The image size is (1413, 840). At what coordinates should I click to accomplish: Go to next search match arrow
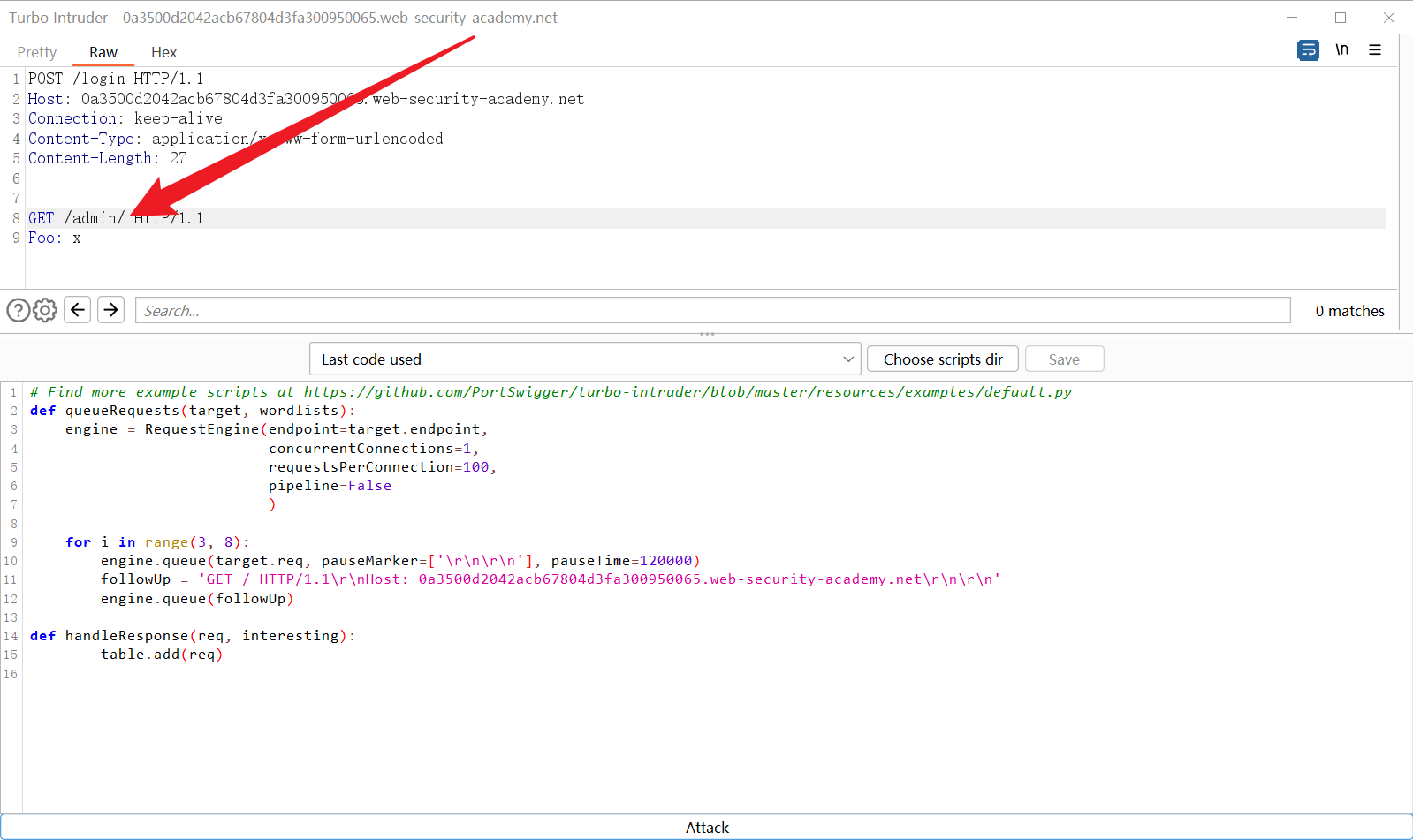click(x=110, y=310)
